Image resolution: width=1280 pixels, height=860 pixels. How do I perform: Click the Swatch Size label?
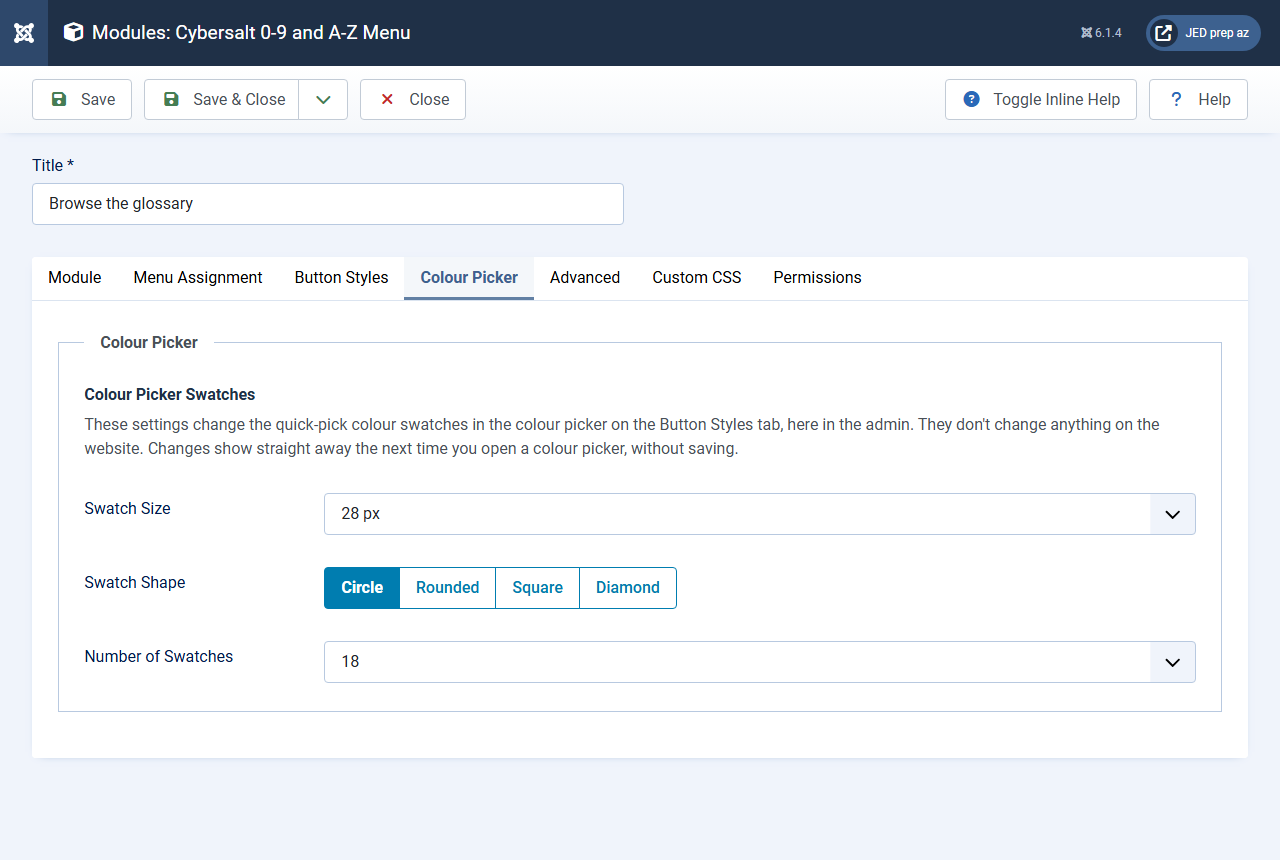pos(128,509)
